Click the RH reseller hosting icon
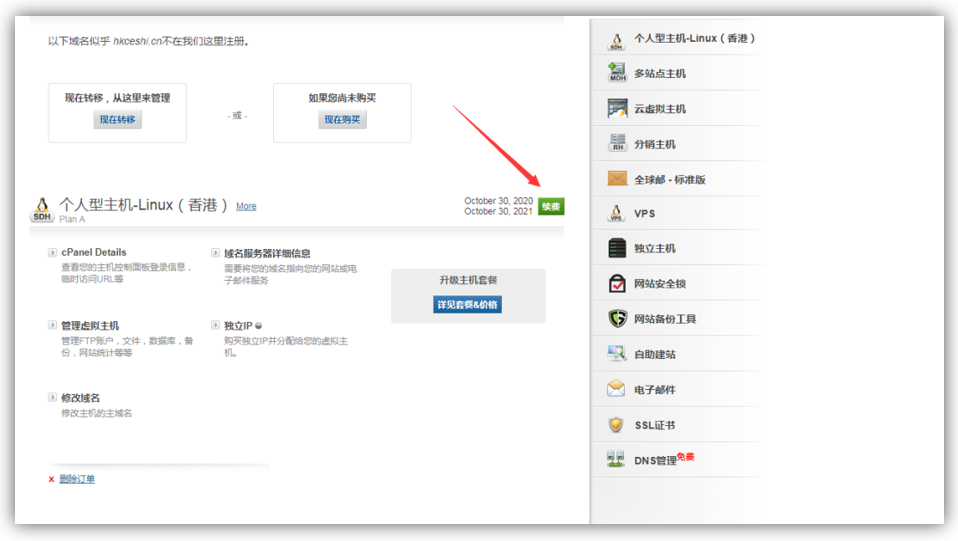958x541 pixels. [x=617, y=143]
